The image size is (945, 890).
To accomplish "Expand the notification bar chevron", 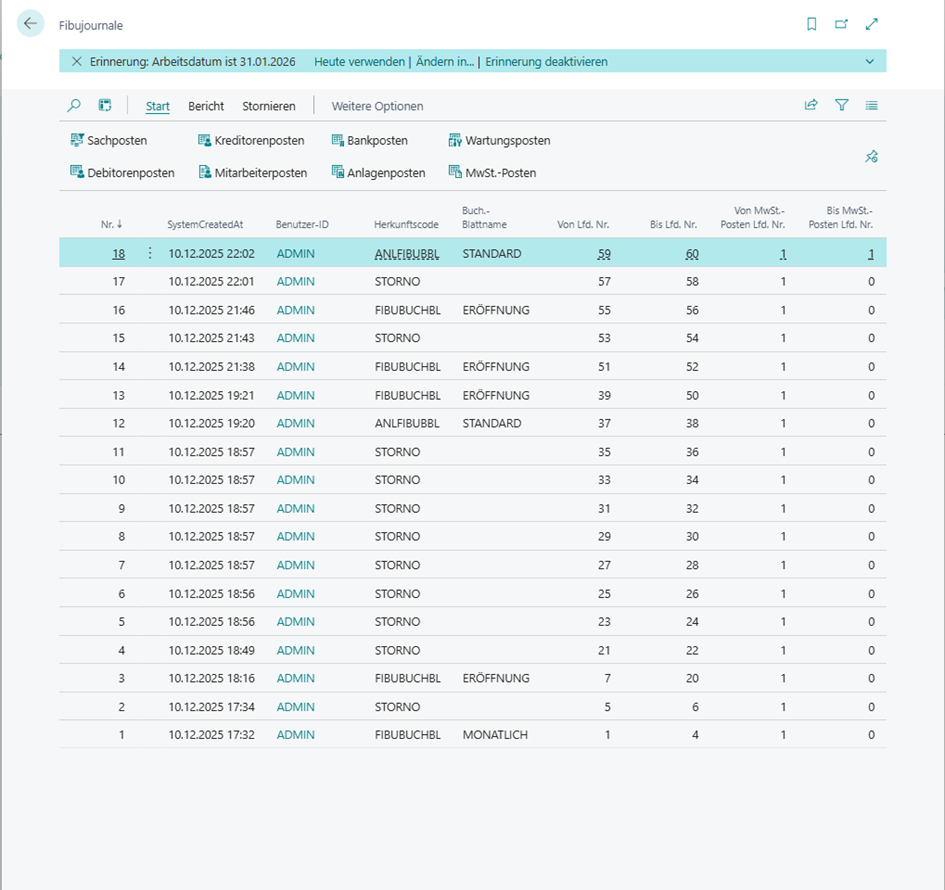I will (869, 62).
